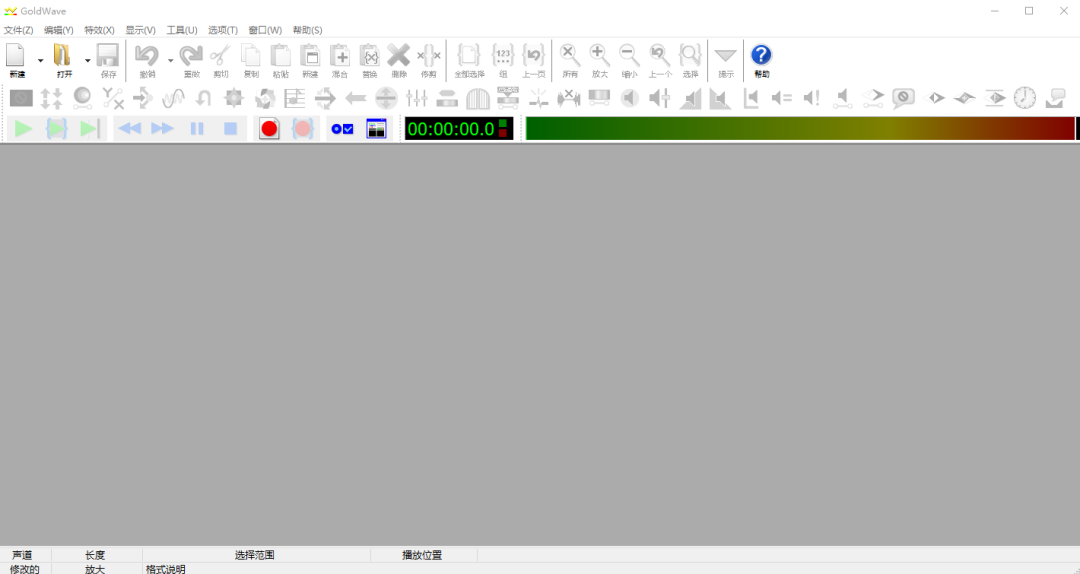
Task: Click the 放大 (Zoom in) magnifier icon
Action: [x=599, y=56]
